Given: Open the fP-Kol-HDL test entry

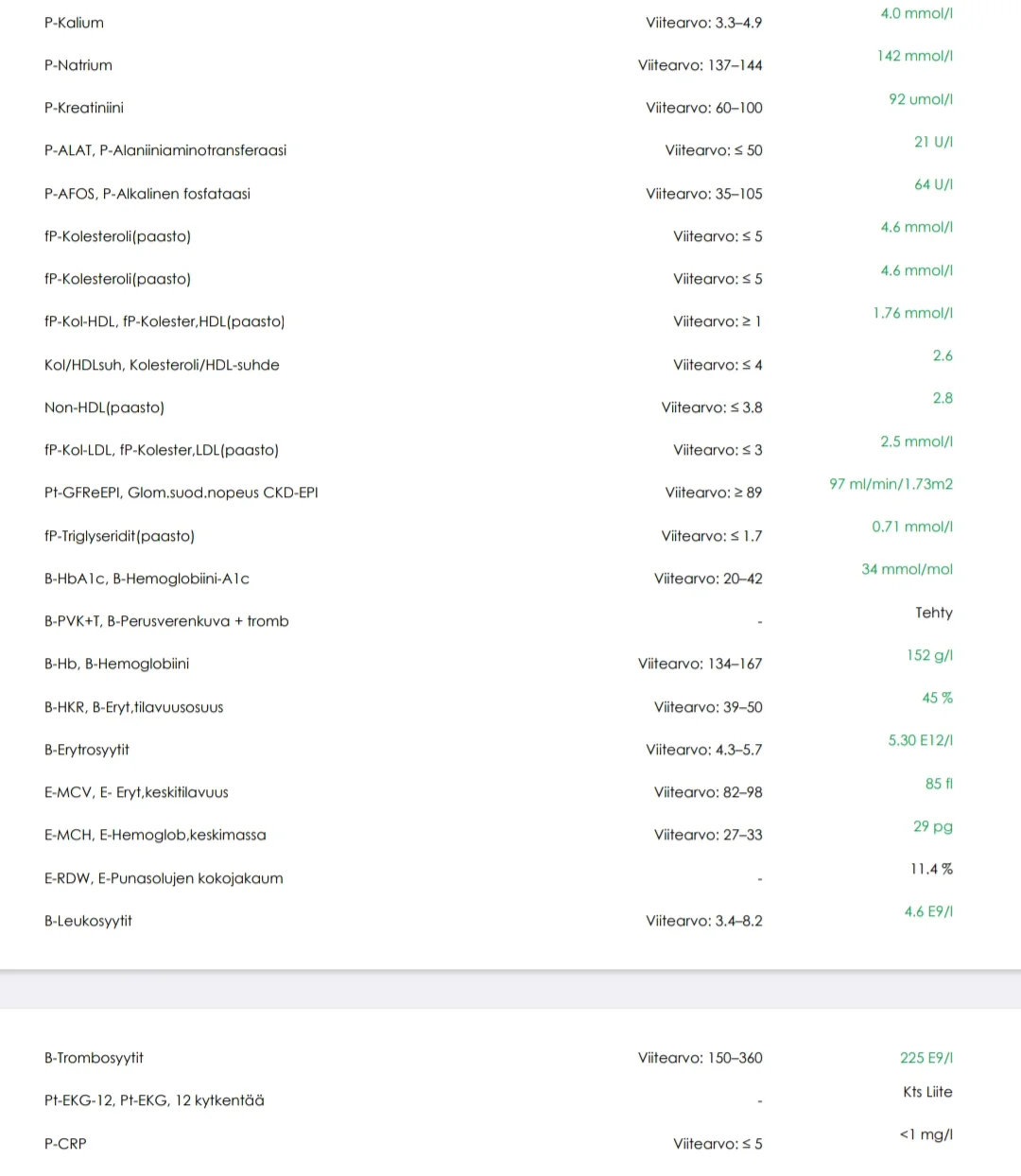Looking at the screenshot, I should (164, 321).
